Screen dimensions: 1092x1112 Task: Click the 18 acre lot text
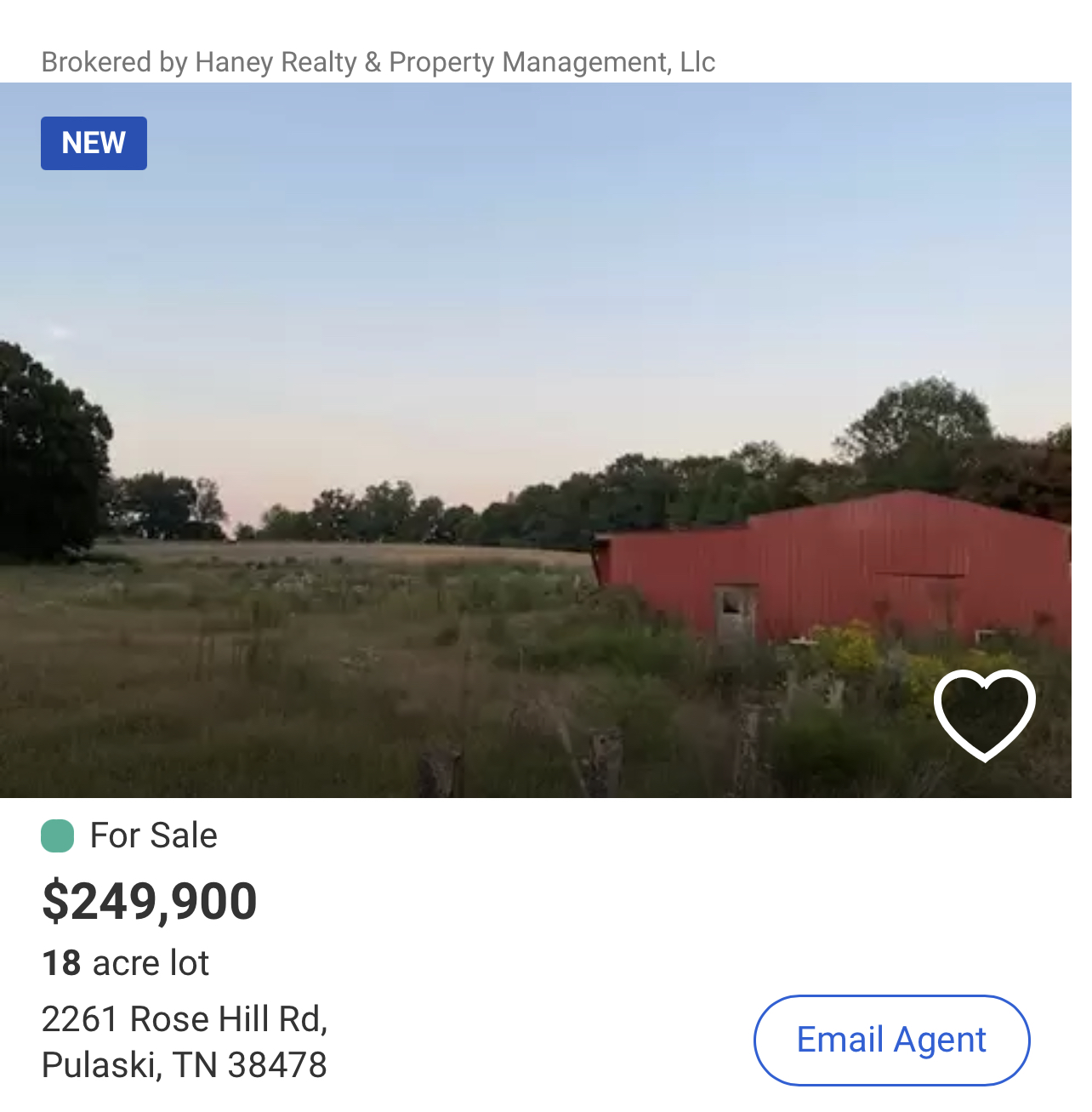point(126,963)
